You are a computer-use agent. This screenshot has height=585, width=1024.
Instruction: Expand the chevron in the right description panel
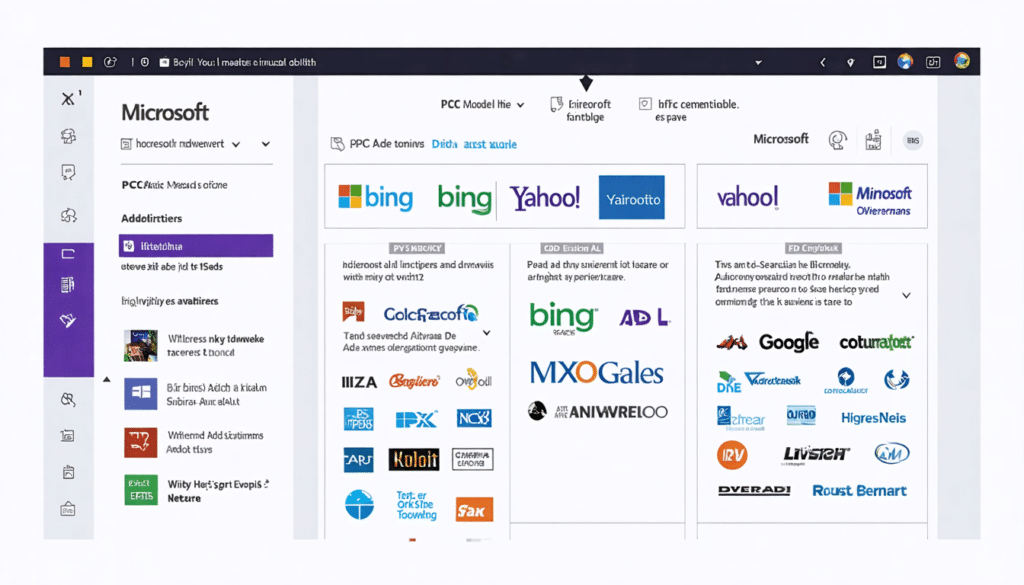click(x=906, y=296)
